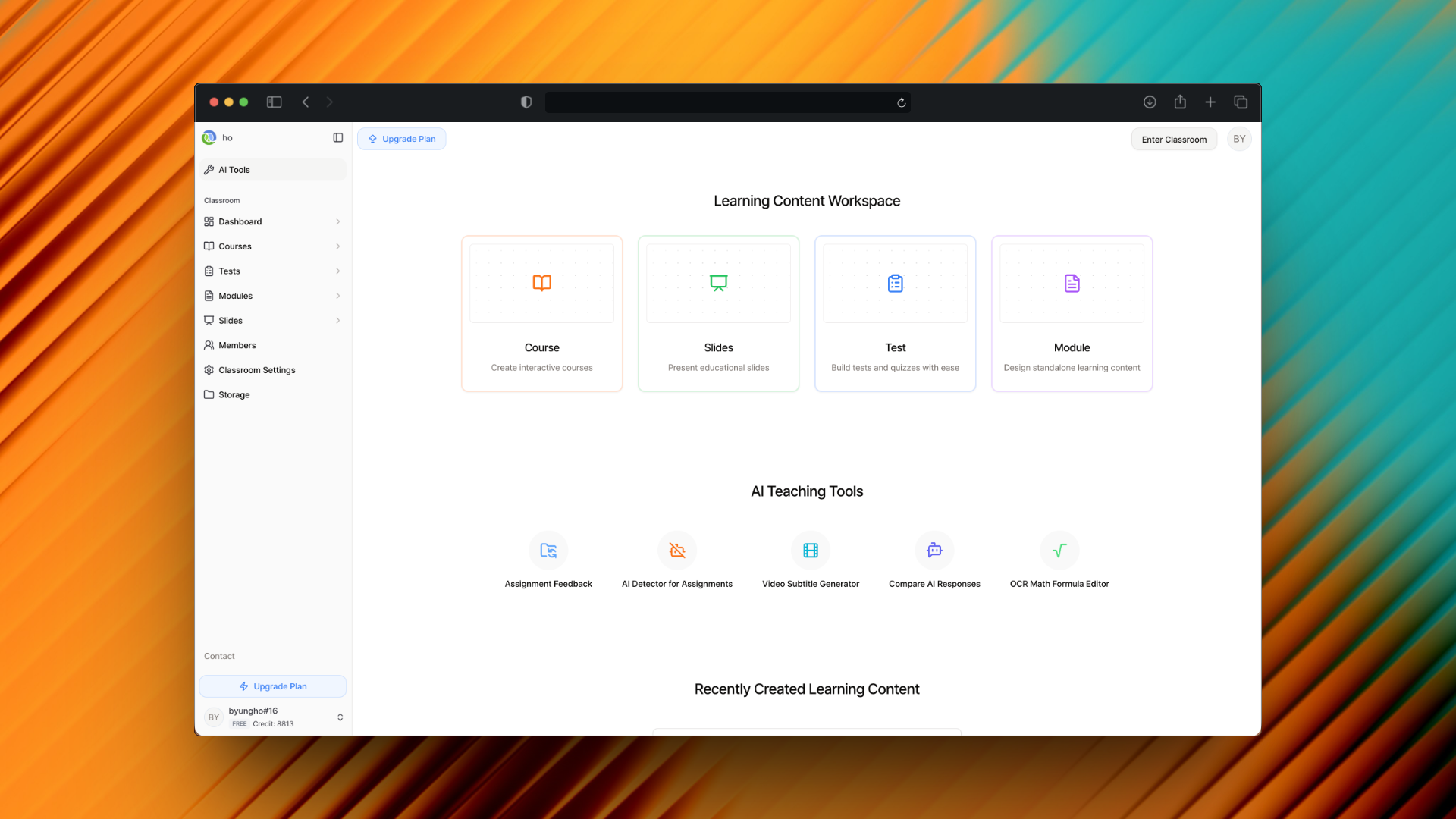This screenshot has height=819, width=1456.
Task: Expand the Courses sidebar chevron
Action: point(338,246)
